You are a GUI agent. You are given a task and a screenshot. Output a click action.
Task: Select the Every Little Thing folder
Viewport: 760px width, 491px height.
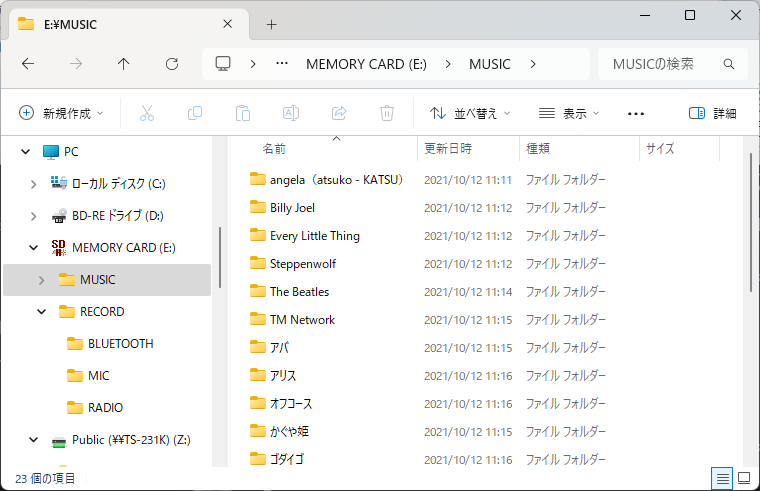(315, 236)
